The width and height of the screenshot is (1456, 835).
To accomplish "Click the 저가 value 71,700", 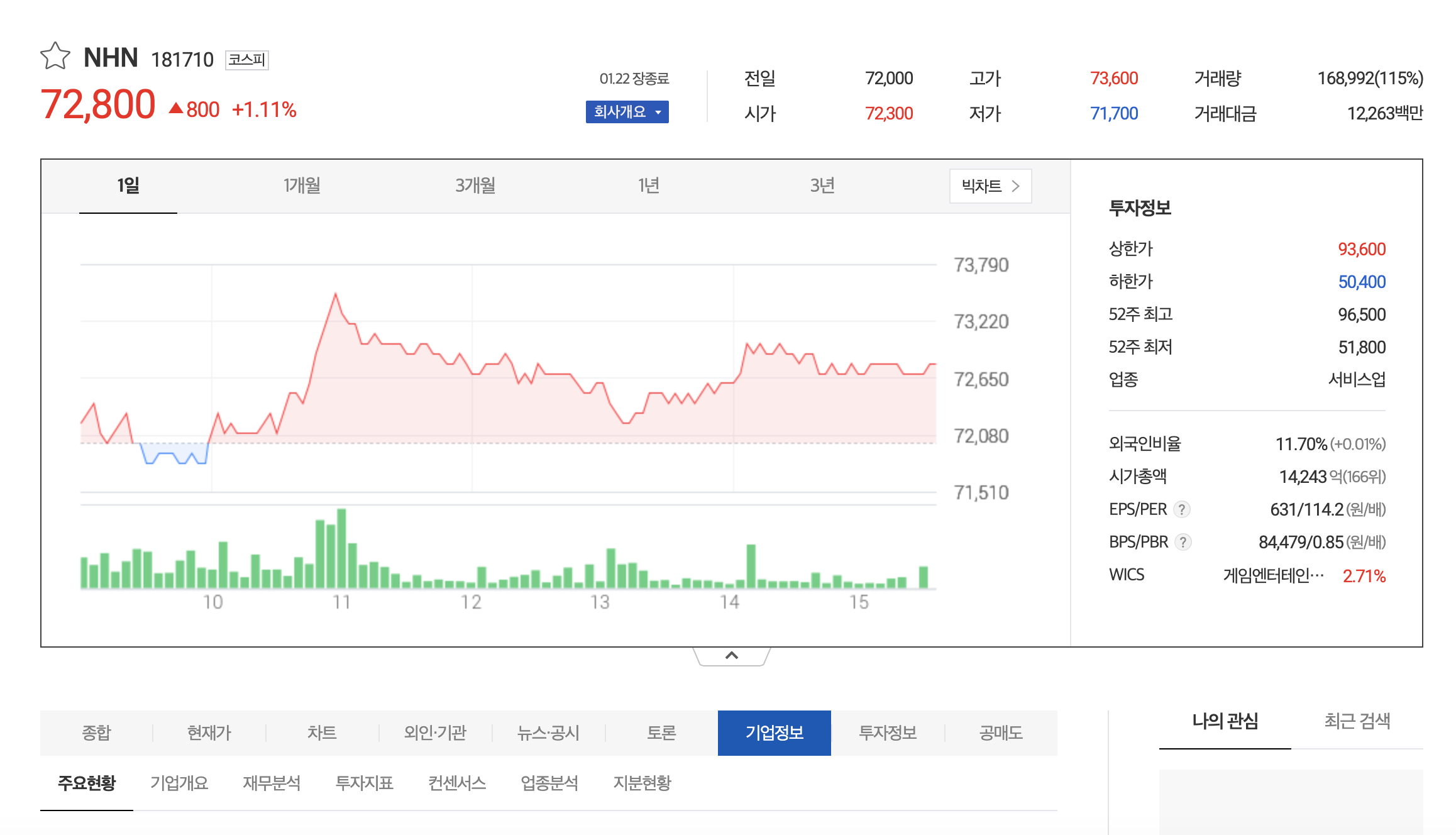I will (1114, 114).
